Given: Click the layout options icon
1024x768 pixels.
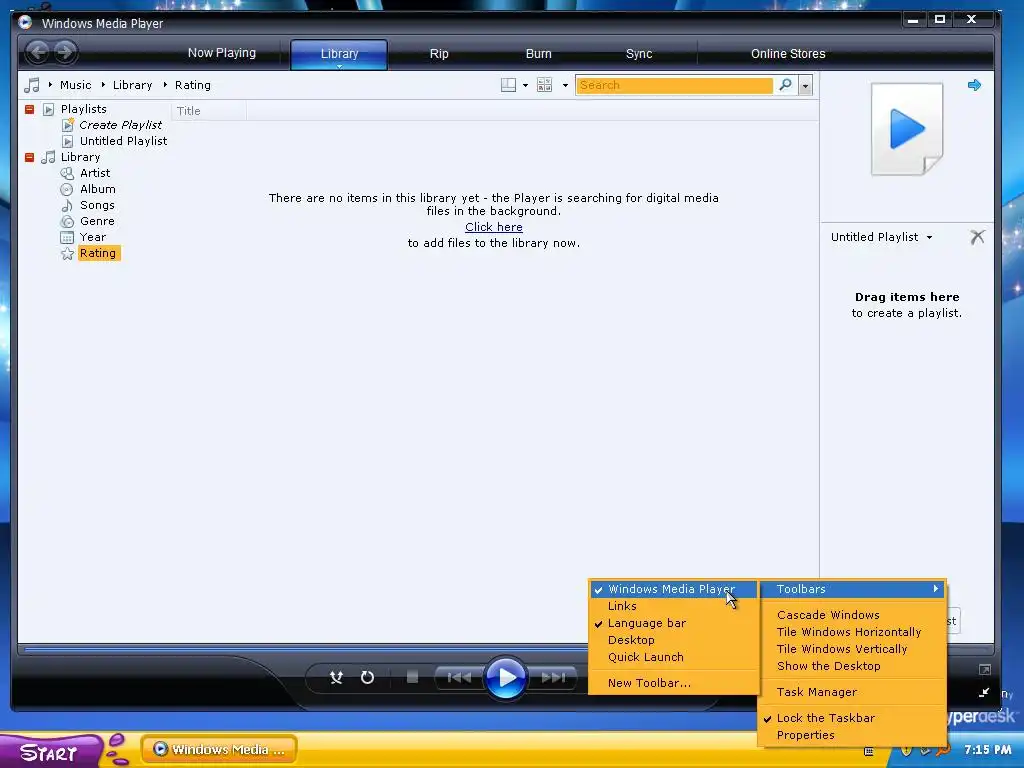Looking at the screenshot, I should (508, 85).
